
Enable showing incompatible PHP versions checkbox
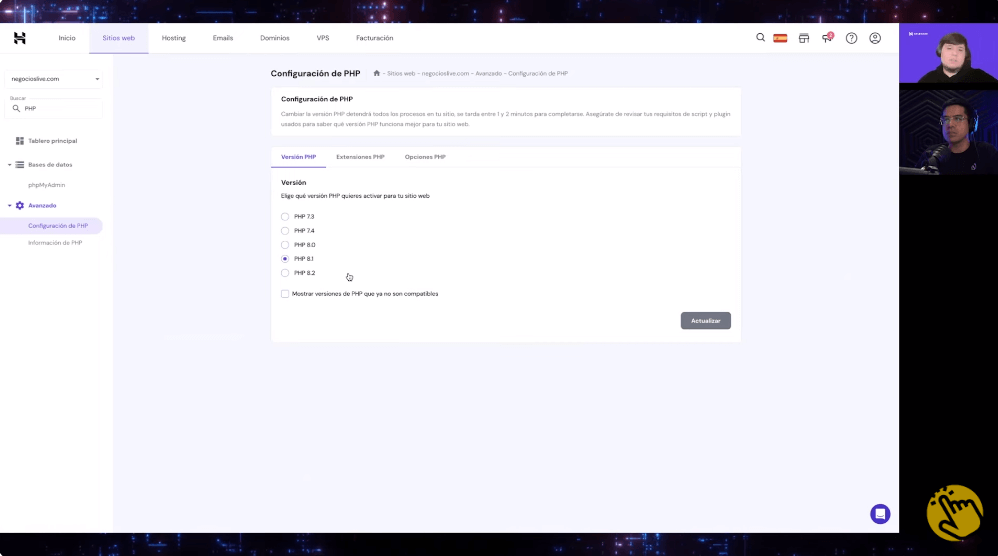point(285,294)
